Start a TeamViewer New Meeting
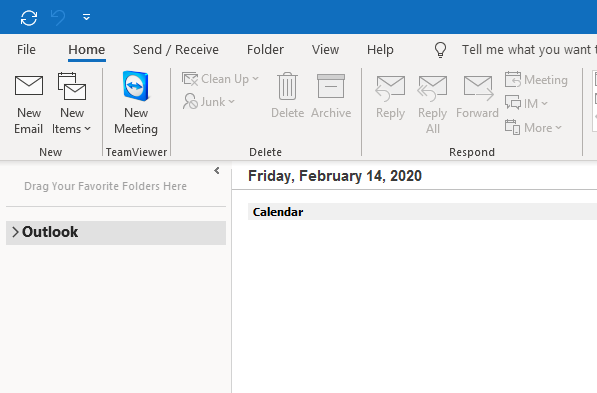The width and height of the screenshot is (597, 393). tap(136, 103)
